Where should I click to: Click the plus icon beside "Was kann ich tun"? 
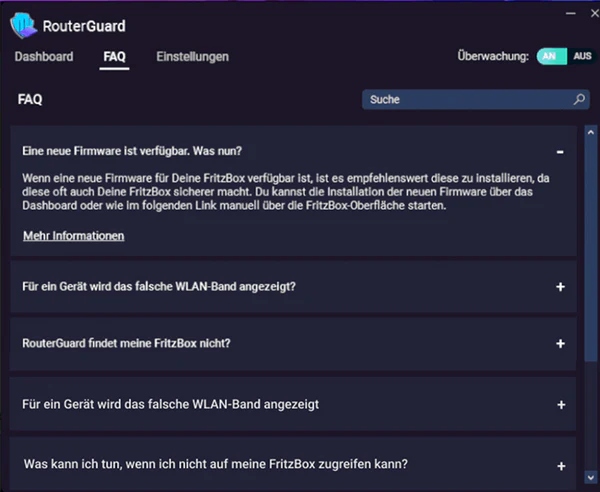point(561,466)
